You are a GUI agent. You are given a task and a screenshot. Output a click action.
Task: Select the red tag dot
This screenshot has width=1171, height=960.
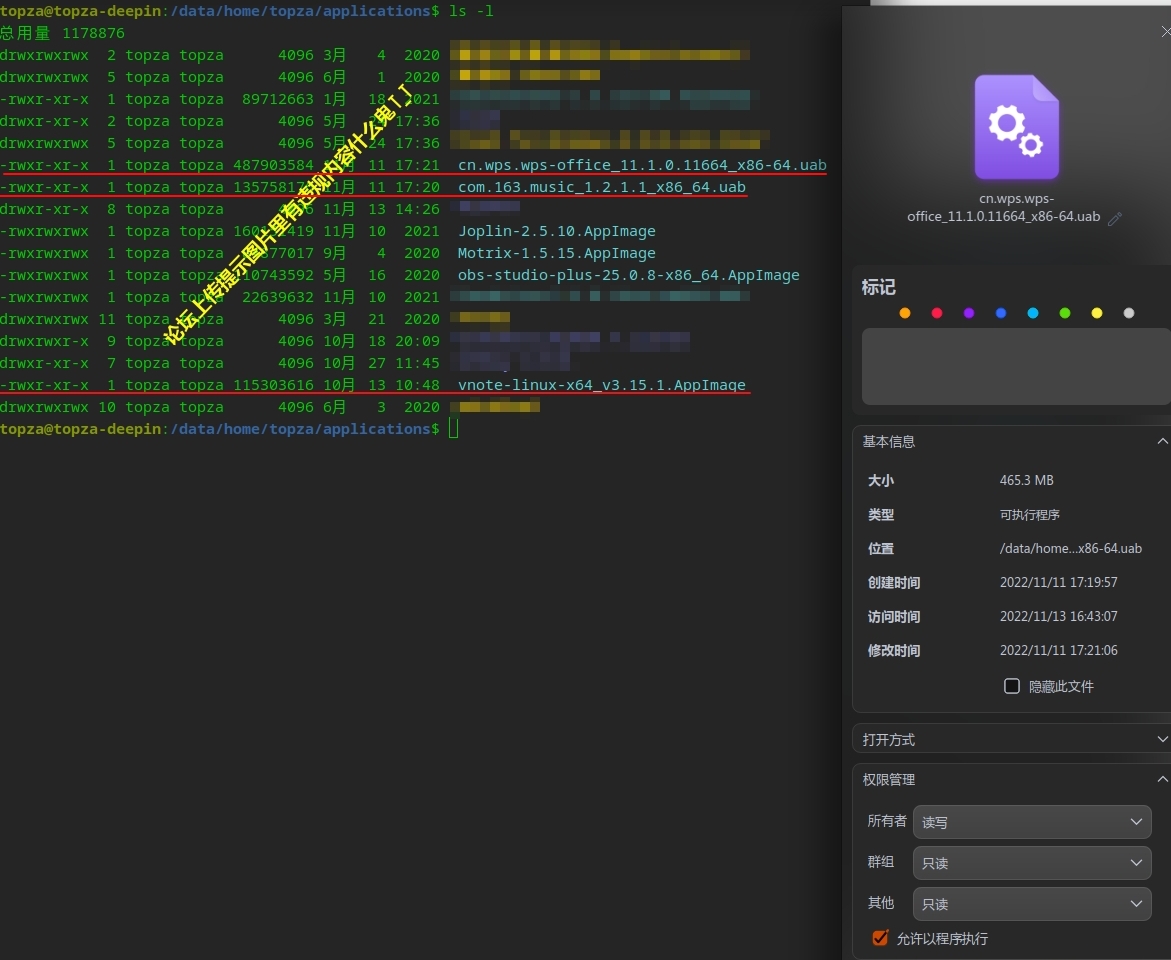point(937,313)
